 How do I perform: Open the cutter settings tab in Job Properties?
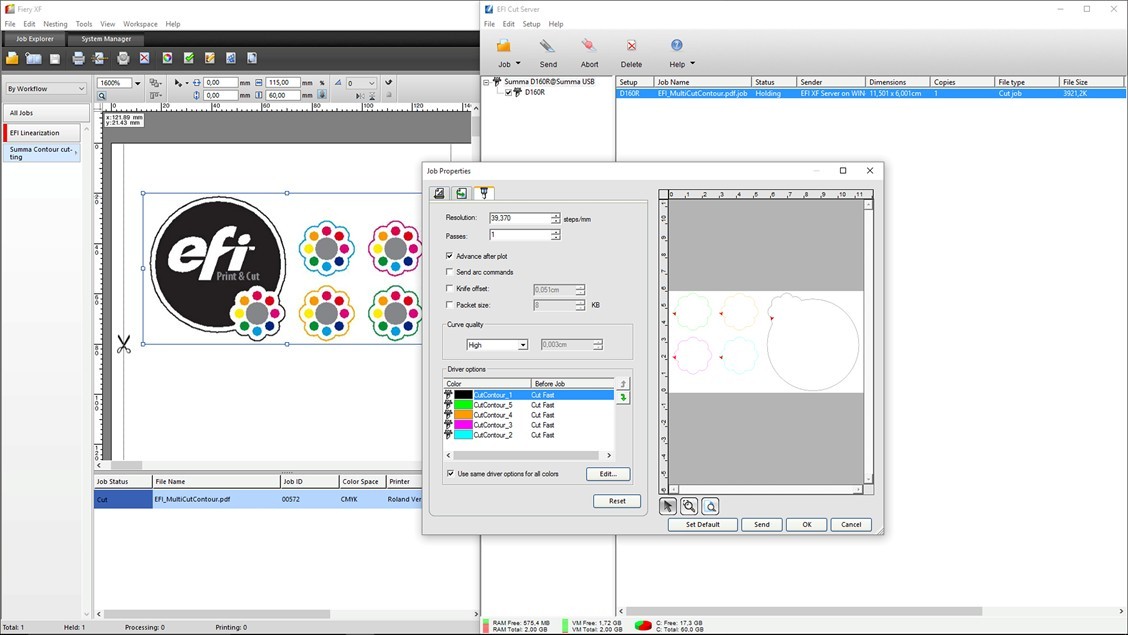484,193
